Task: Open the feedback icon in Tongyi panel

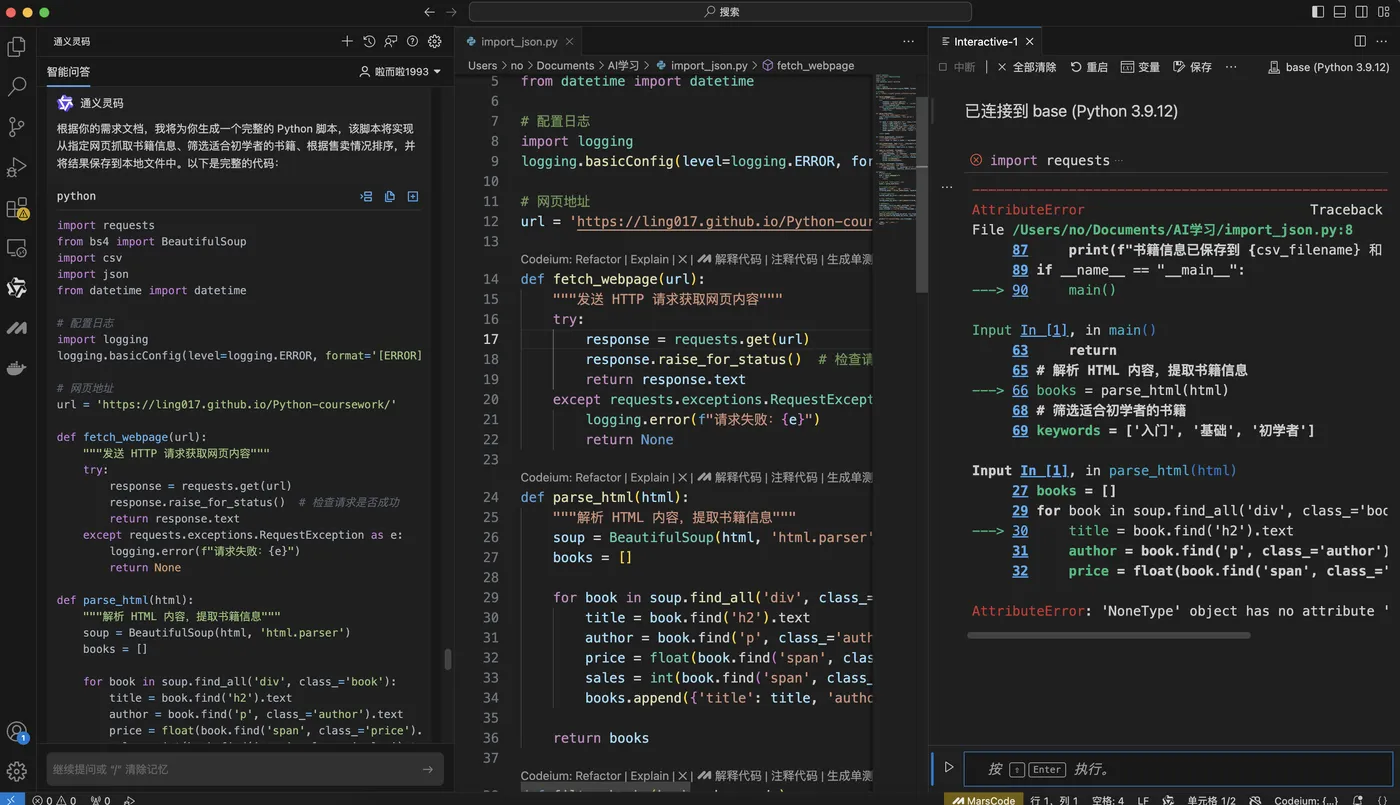Action: click(x=391, y=41)
